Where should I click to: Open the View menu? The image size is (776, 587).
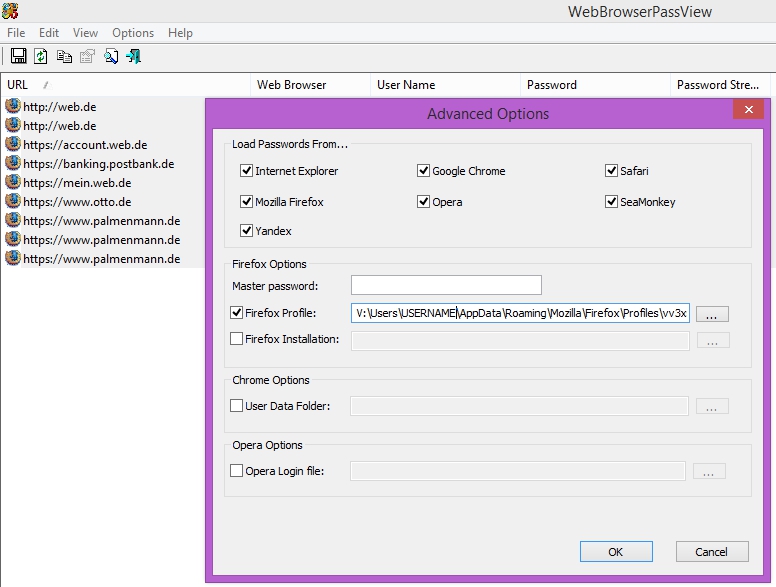pyautogui.click(x=85, y=33)
